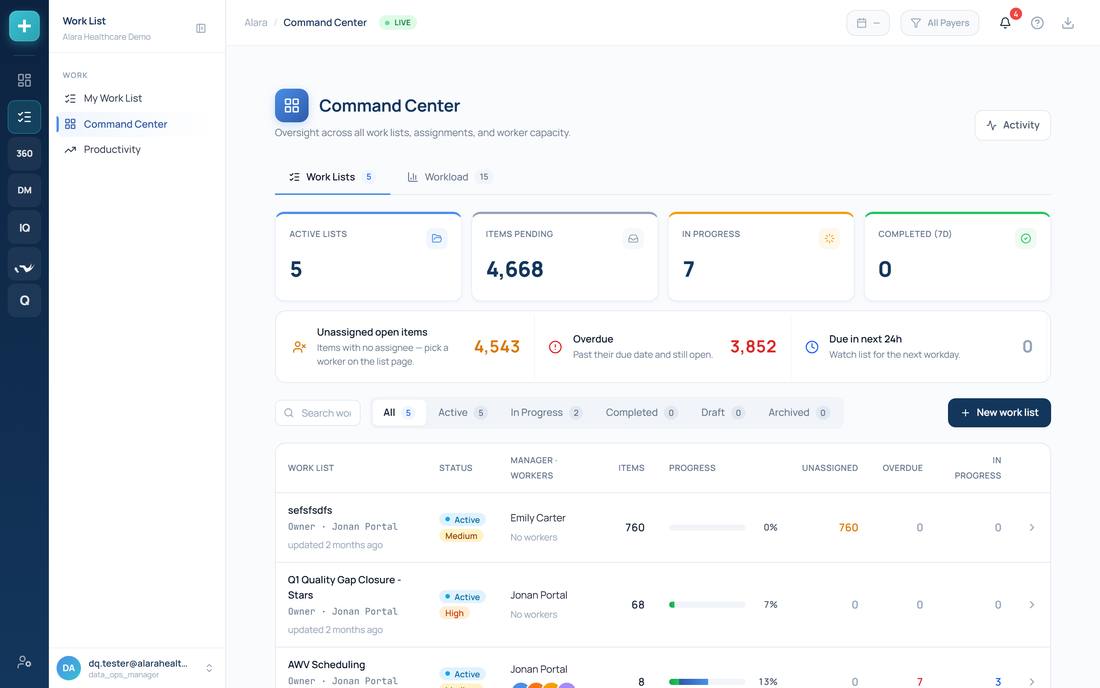Filter by Completed work lists
Screen dimensions: 1100x688
pos(641,412)
